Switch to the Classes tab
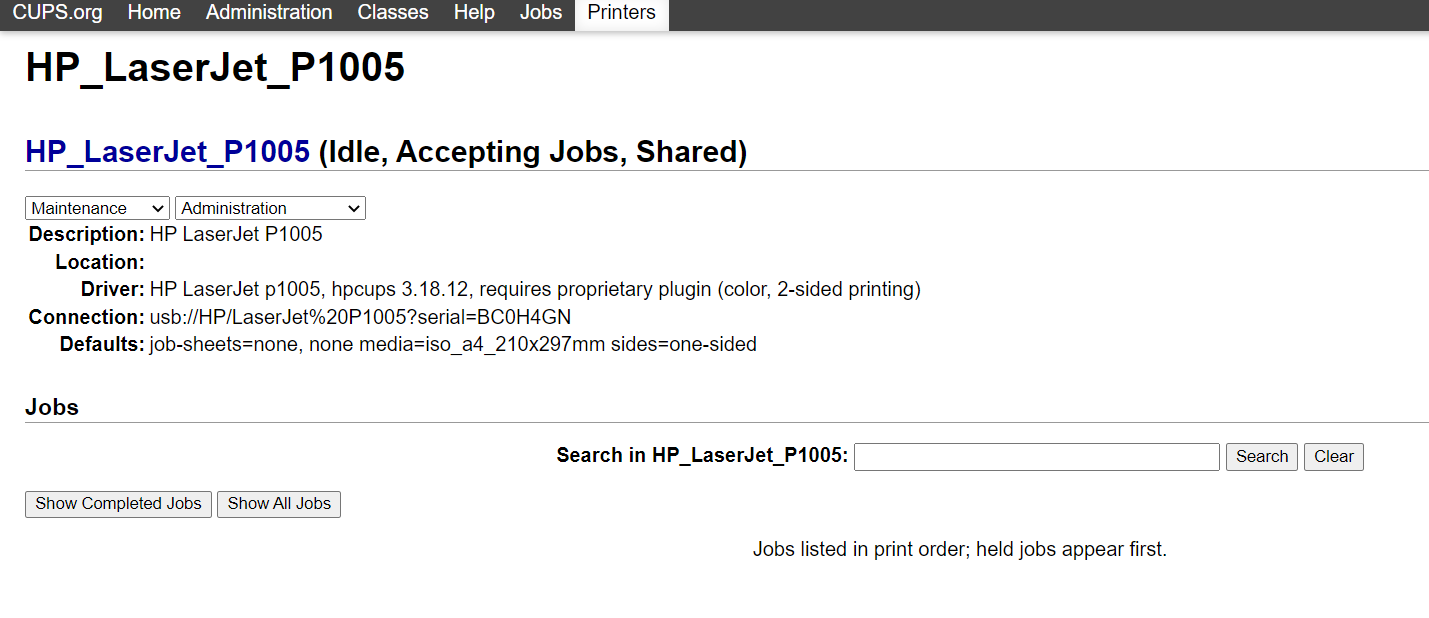This screenshot has height=618, width=1429. coord(393,13)
